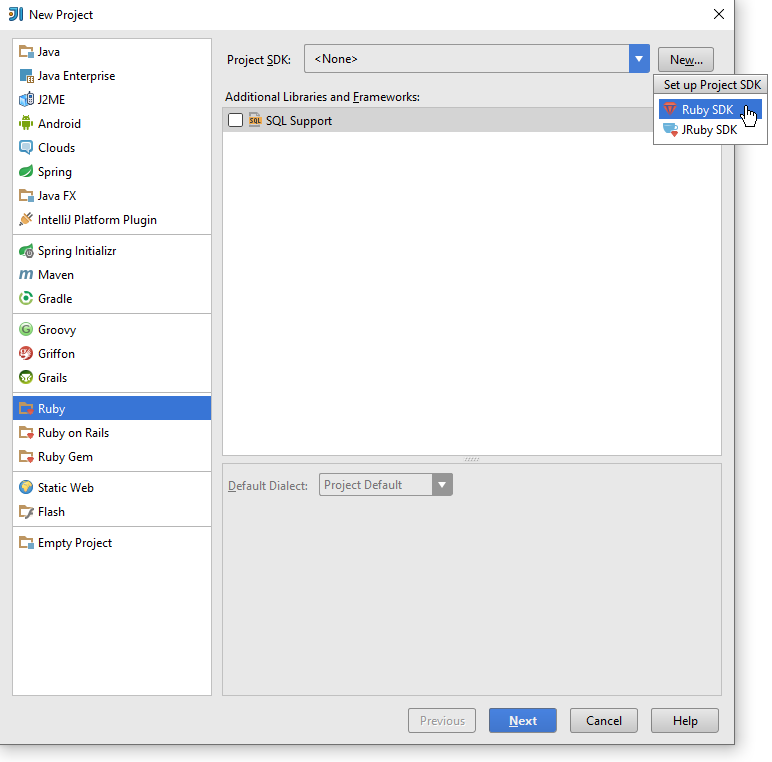Open Help for New Project
The image size is (772, 762).
pos(685,721)
